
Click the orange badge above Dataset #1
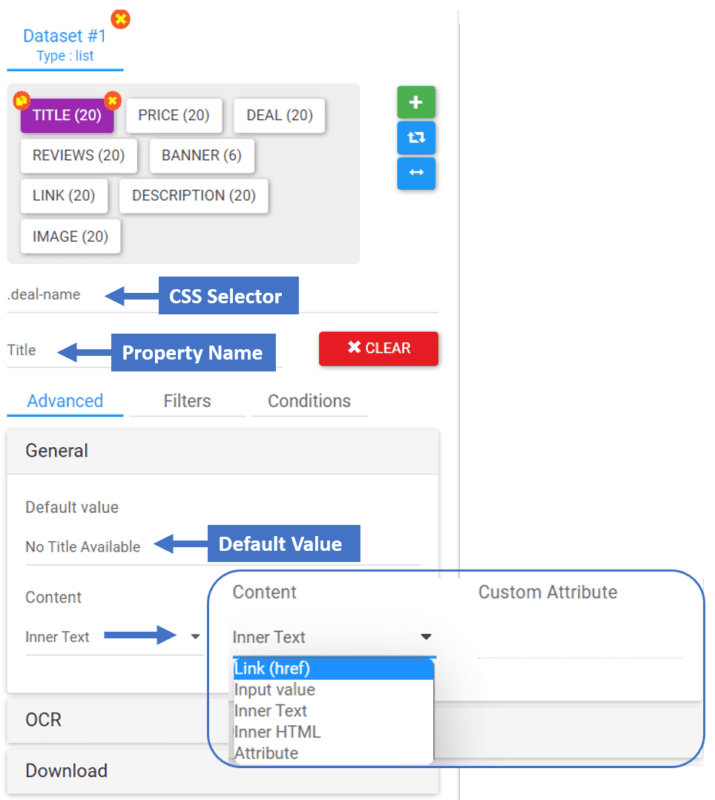[120, 18]
